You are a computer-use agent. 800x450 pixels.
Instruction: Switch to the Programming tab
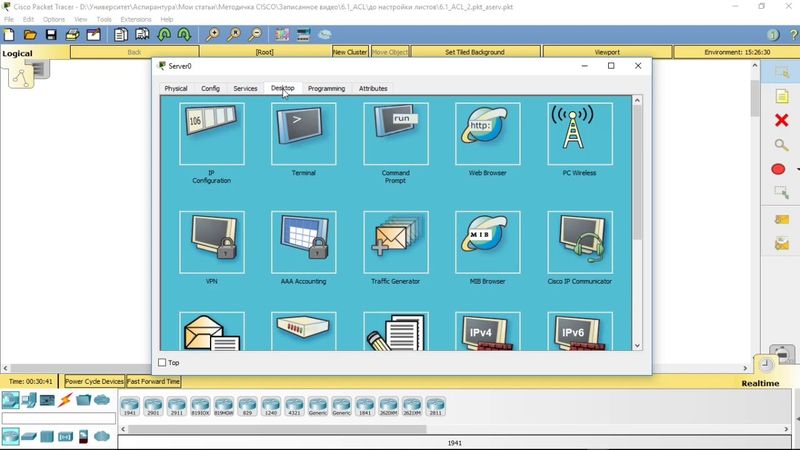[327, 88]
